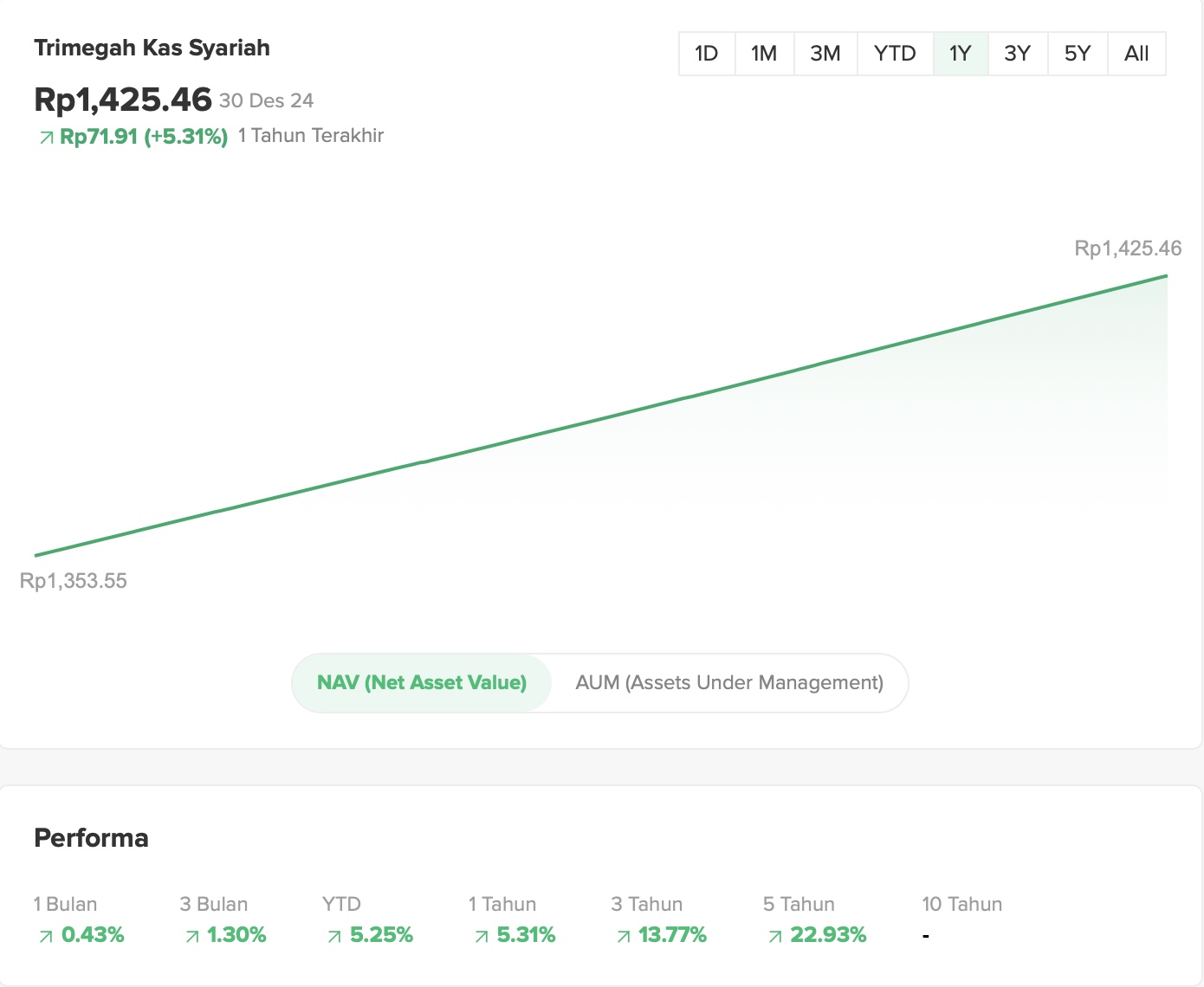Click the Rp1,425.46 price label on chart
The width and height of the screenshot is (1204, 987).
tap(1127, 248)
